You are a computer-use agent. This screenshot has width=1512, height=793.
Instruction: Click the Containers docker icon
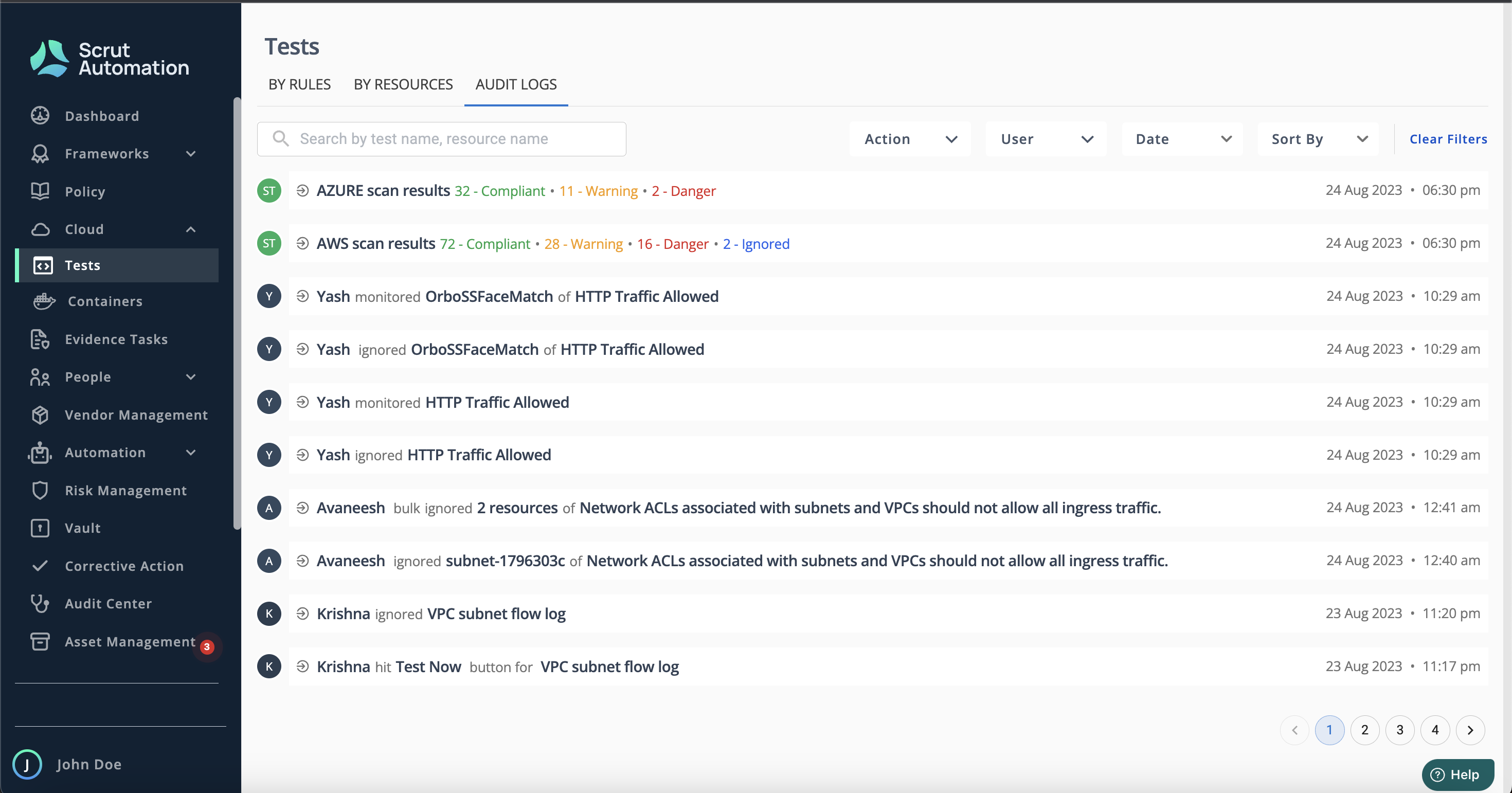tap(44, 301)
